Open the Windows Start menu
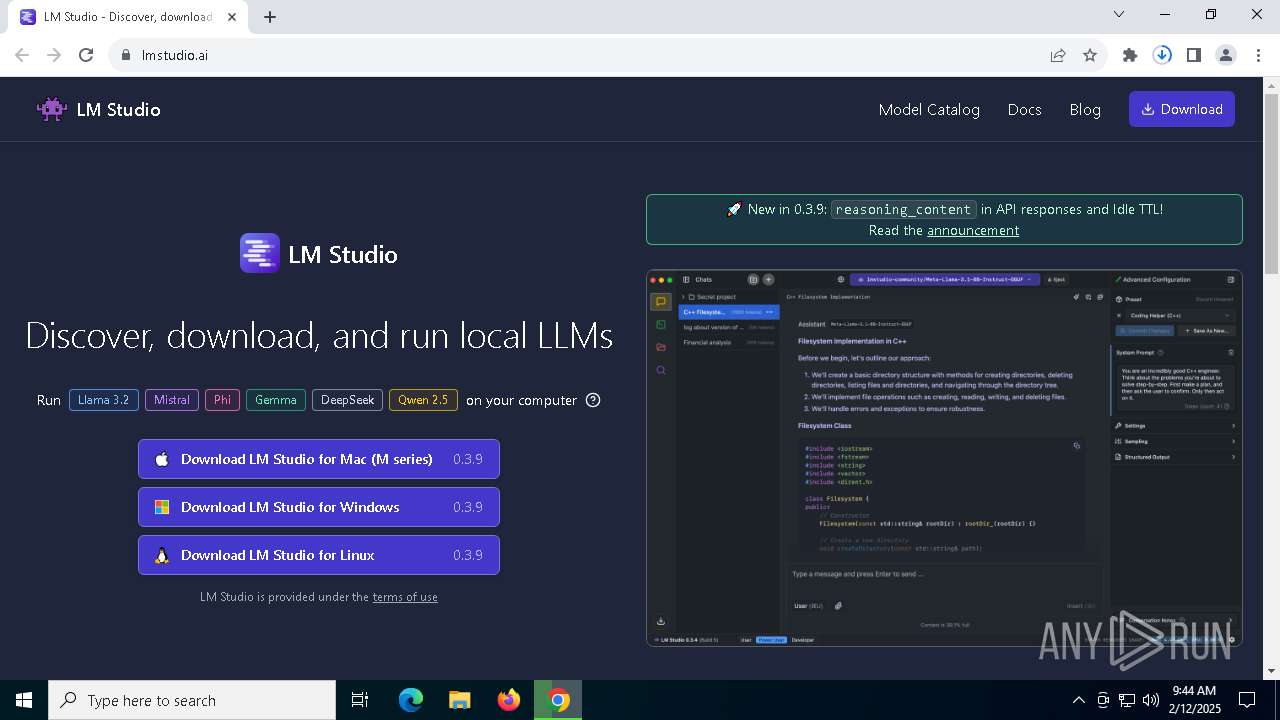The width and height of the screenshot is (1280, 720). click(x=24, y=700)
